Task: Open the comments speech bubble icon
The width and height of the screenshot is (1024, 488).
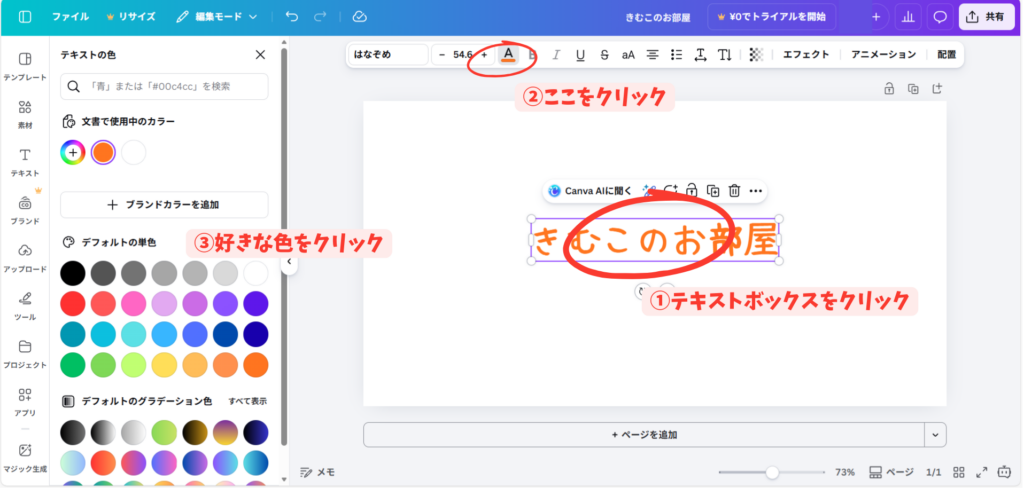Action: (940, 17)
